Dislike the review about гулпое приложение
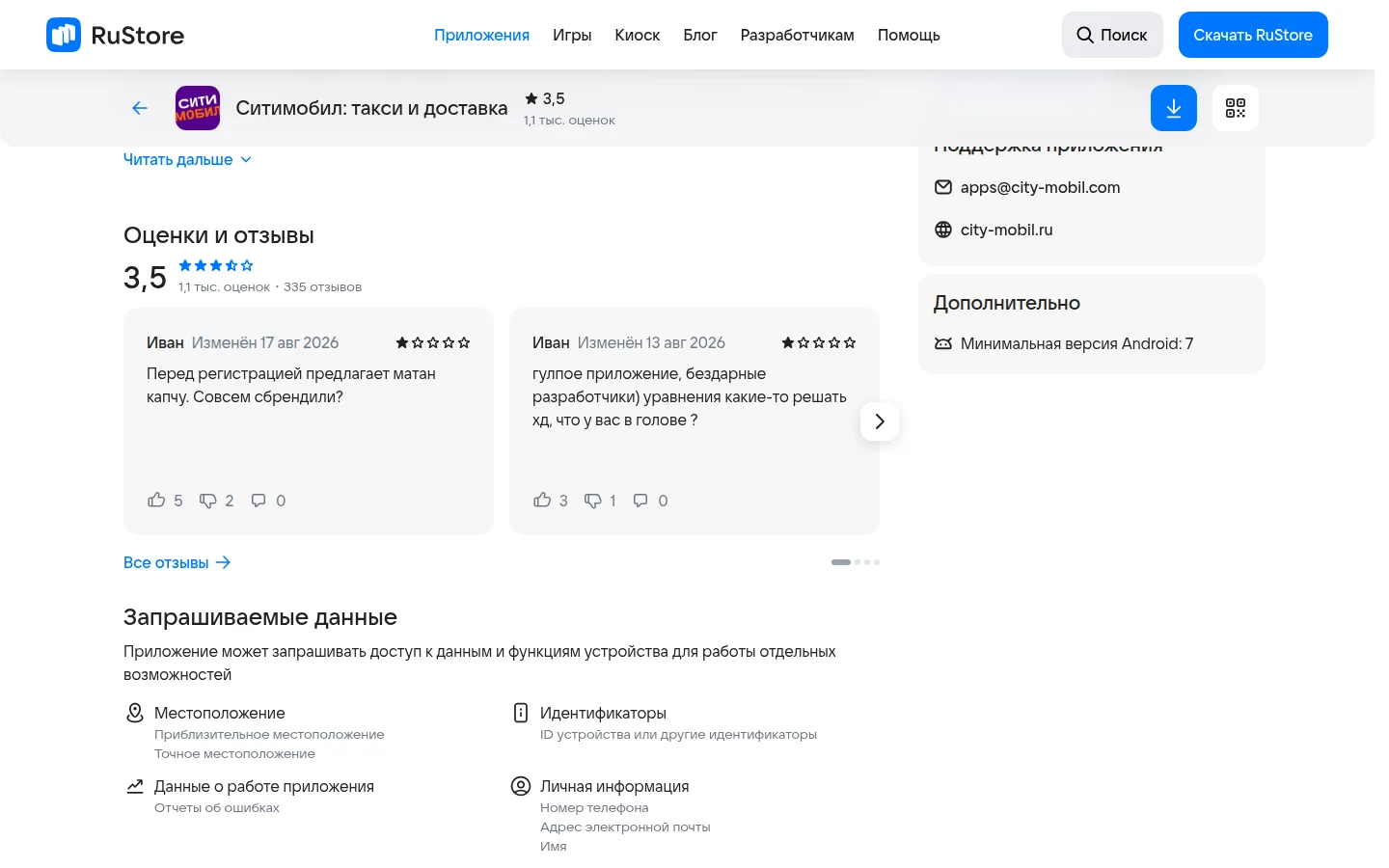 pyautogui.click(x=593, y=501)
